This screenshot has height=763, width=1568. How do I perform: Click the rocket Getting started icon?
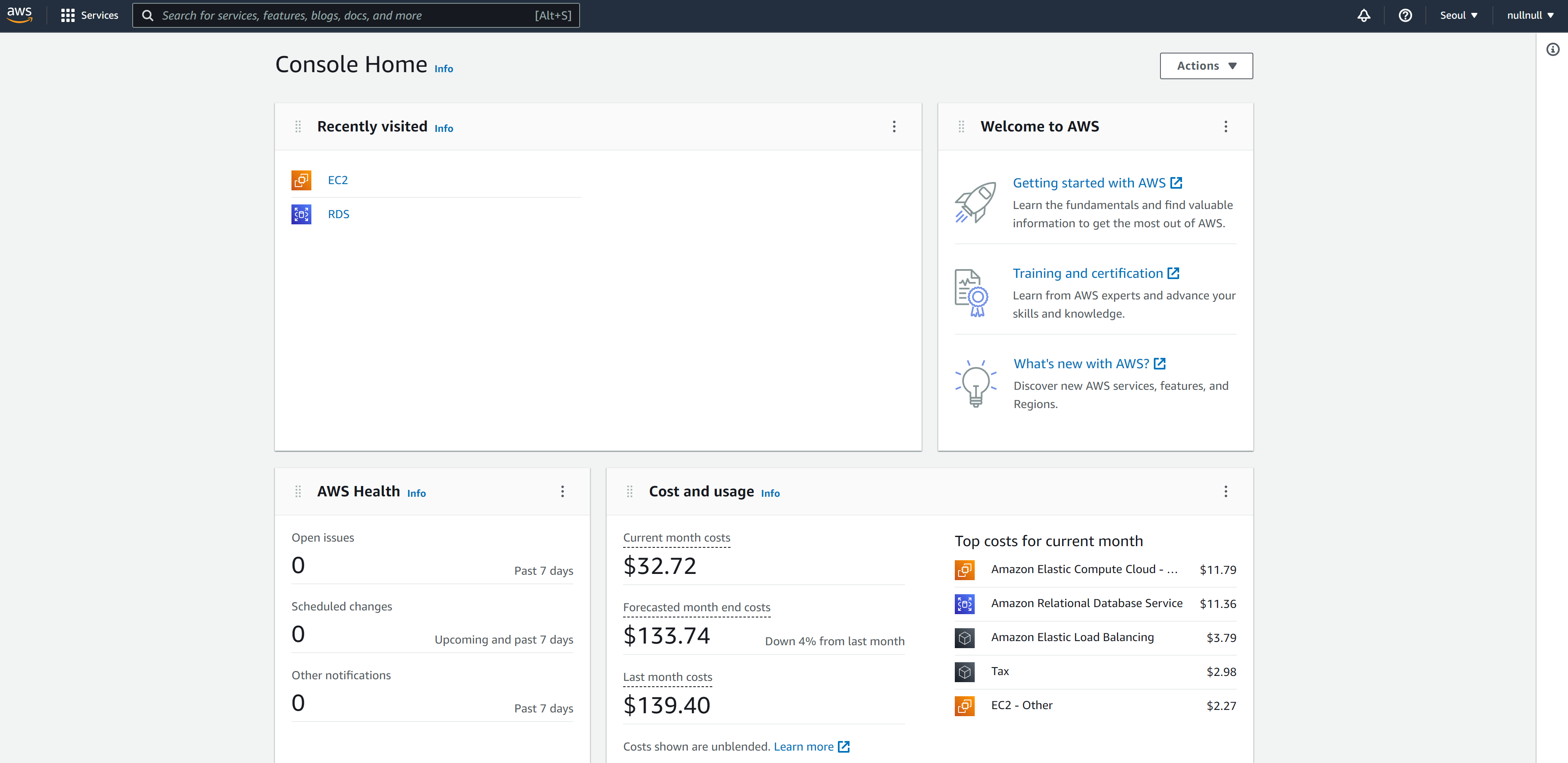click(x=976, y=202)
